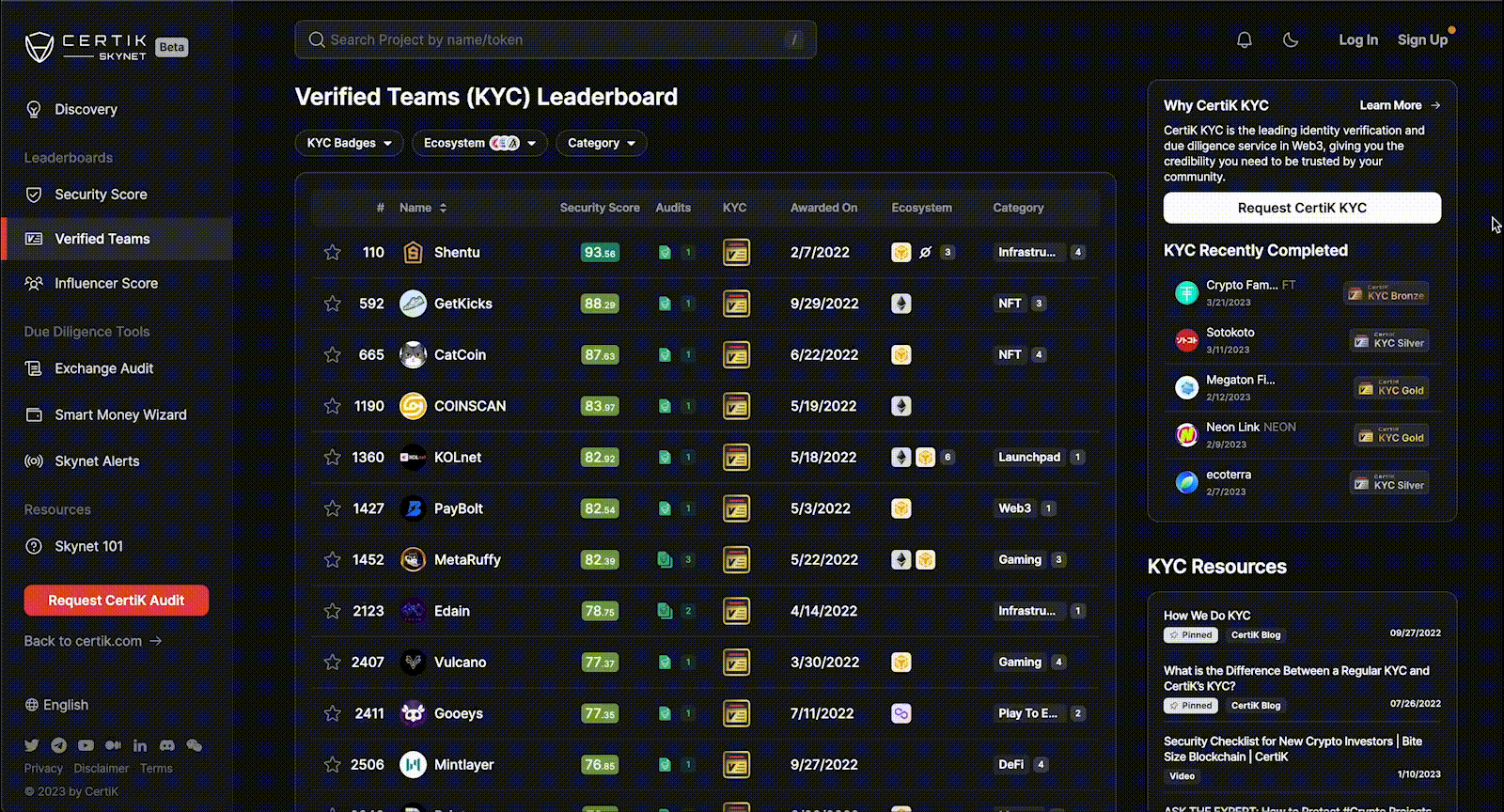Screen dimensions: 1504x812
Task: Open CertiK YouTube icon
Action: pos(86,745)
